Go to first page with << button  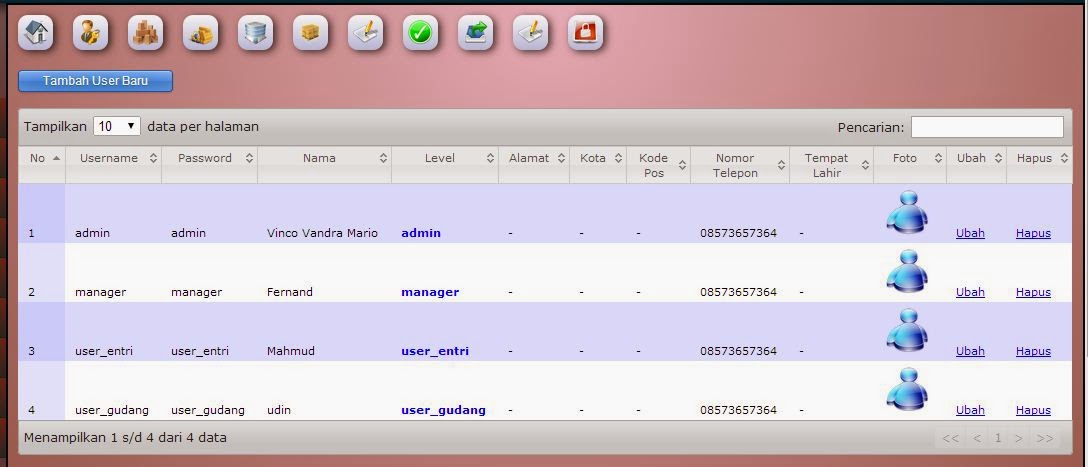[x=951, y=438]
